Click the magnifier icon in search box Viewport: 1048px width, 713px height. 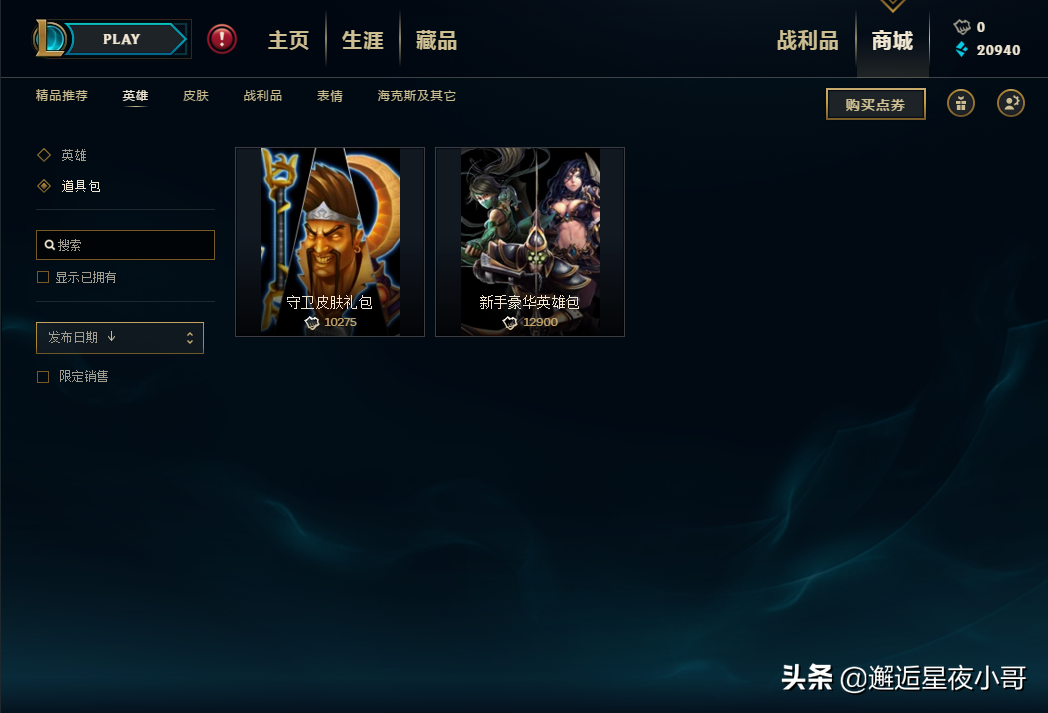click(x=49, y=245)
